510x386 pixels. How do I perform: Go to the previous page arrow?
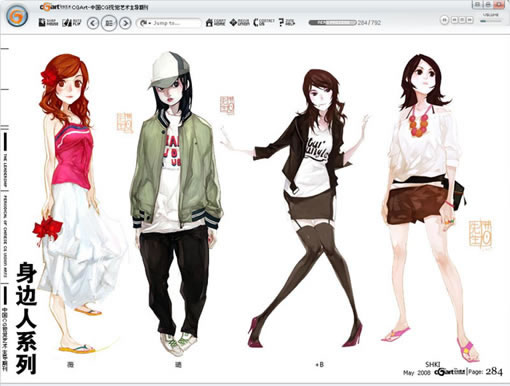pyautogui.click(x=93, y=23)
